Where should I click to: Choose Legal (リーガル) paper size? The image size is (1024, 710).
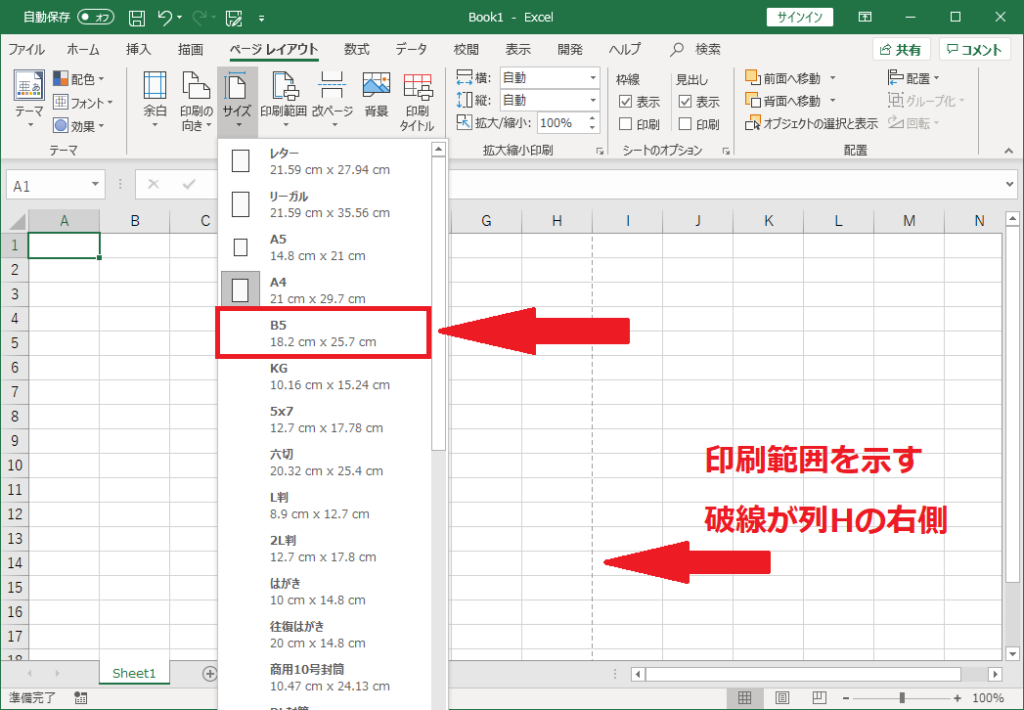[325, 204]
